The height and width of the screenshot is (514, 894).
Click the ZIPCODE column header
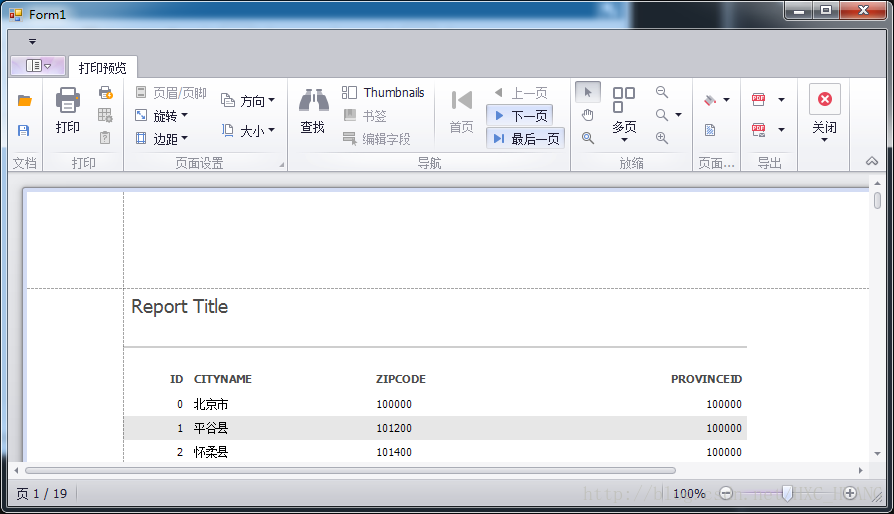tap(400, 379)
